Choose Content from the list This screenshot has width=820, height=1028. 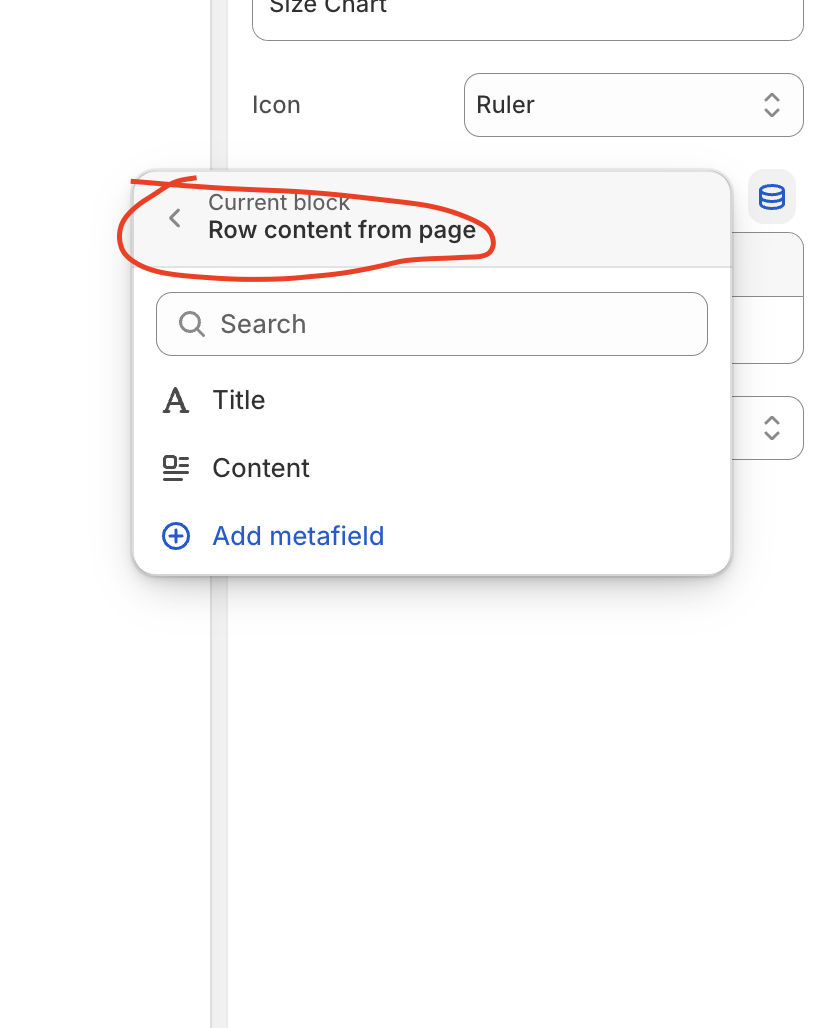coord(261,468)
